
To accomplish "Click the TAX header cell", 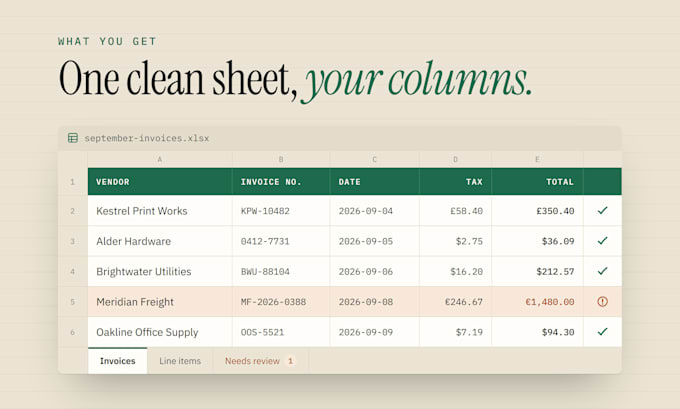I will 455,182.
